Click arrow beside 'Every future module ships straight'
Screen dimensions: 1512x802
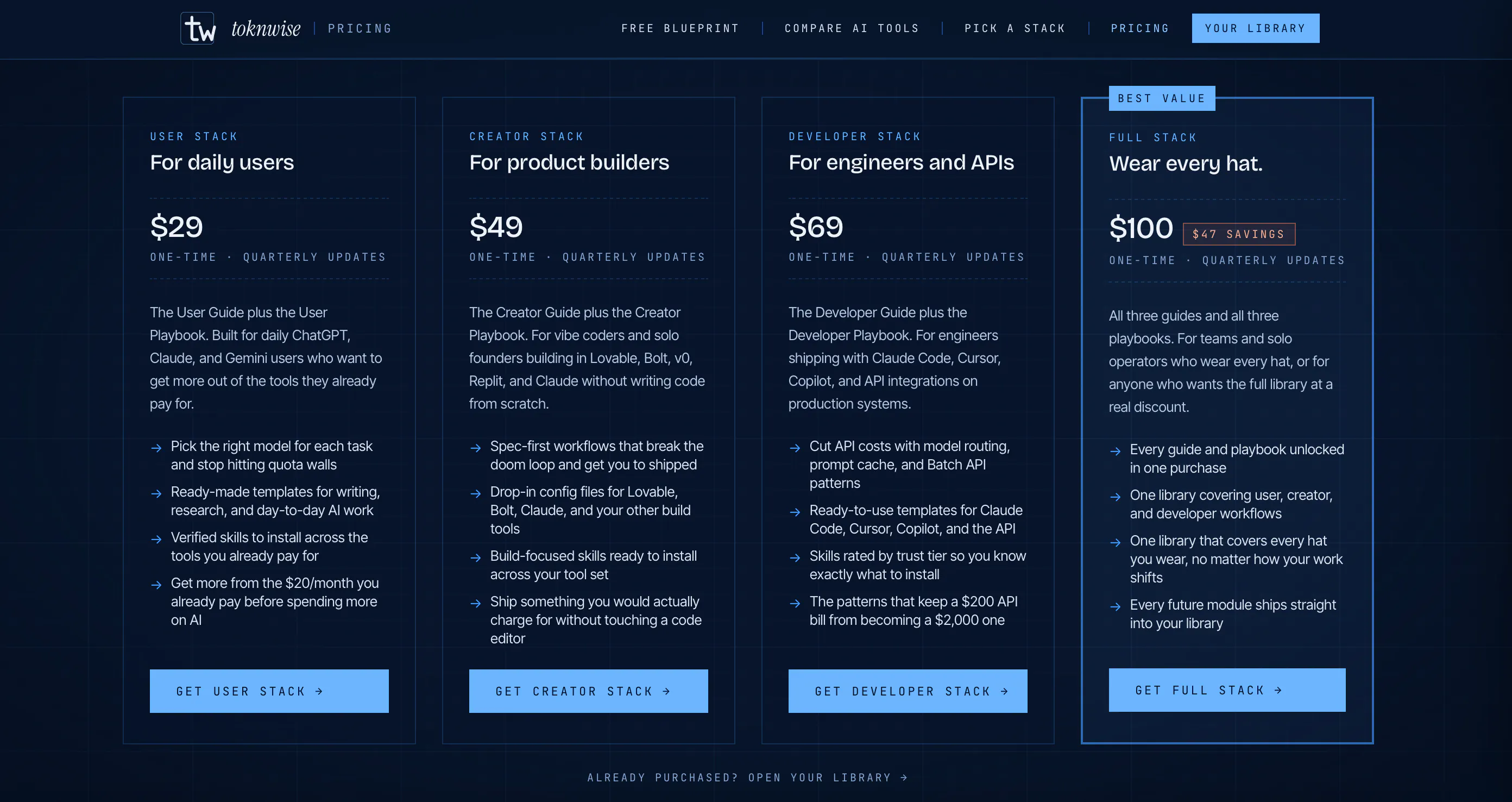[1115, 607]
